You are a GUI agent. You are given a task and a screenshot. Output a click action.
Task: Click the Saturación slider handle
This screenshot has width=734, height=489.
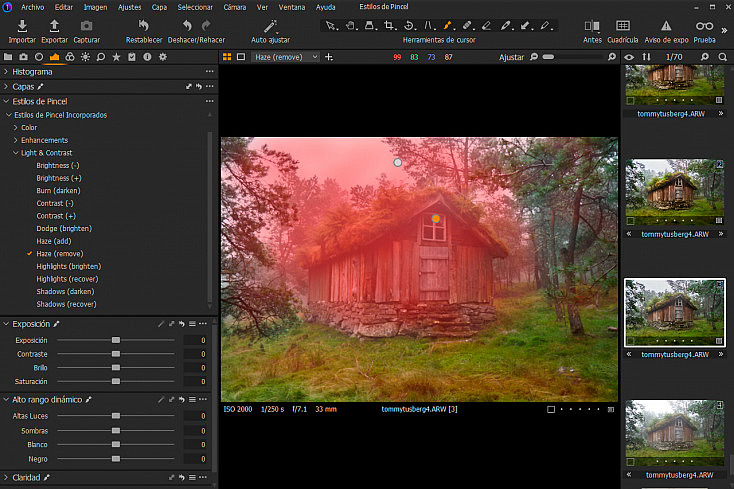(116, 381)
